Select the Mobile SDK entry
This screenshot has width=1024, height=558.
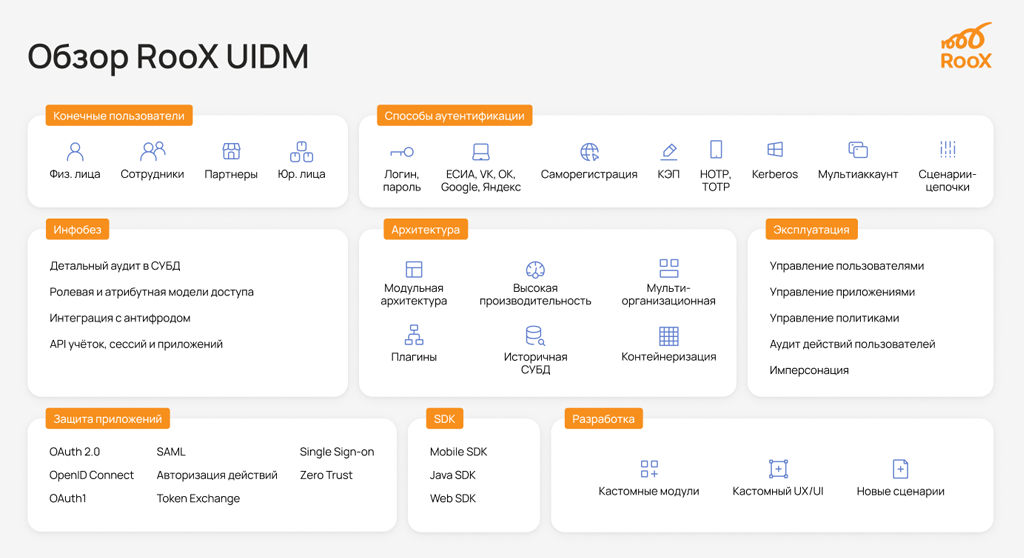(x=458, y=452)
